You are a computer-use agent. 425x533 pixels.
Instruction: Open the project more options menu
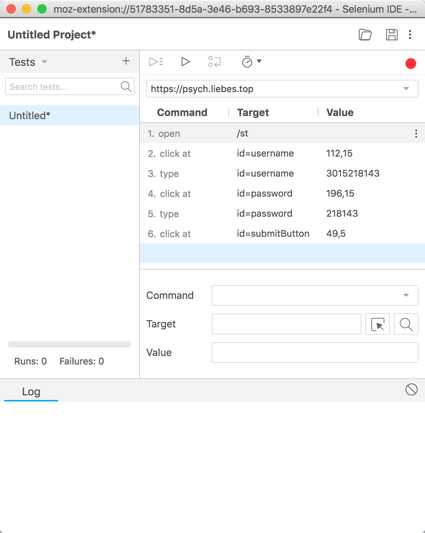[x=410, y=35]
